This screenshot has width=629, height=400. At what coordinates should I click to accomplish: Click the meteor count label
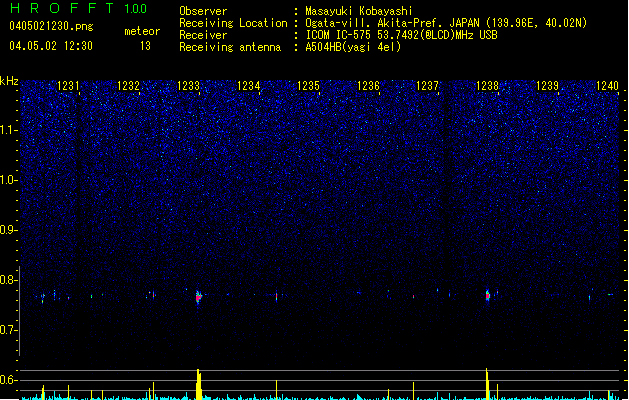(142, 31)
